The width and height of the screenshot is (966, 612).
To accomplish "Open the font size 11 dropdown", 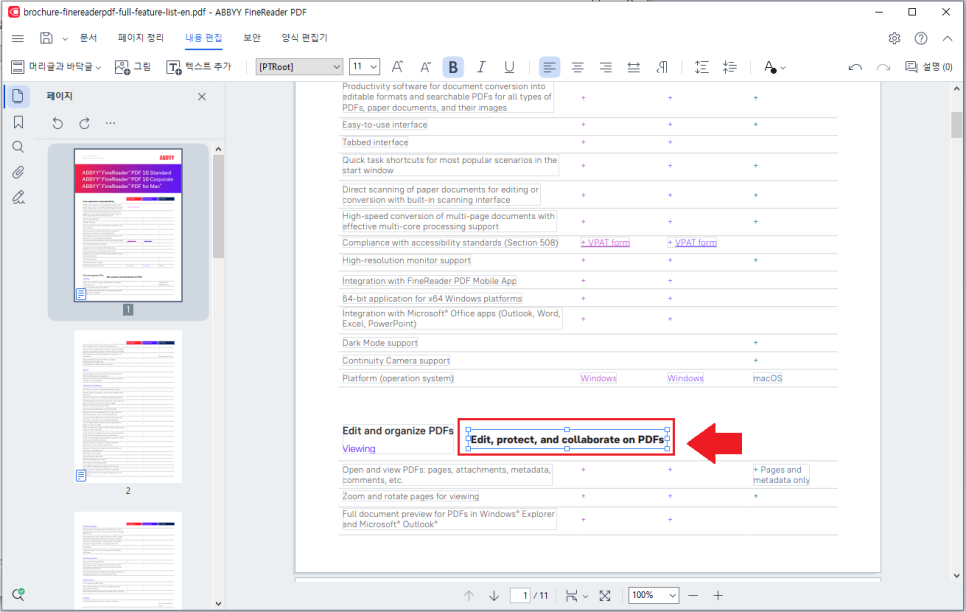I will coord(364,67).
